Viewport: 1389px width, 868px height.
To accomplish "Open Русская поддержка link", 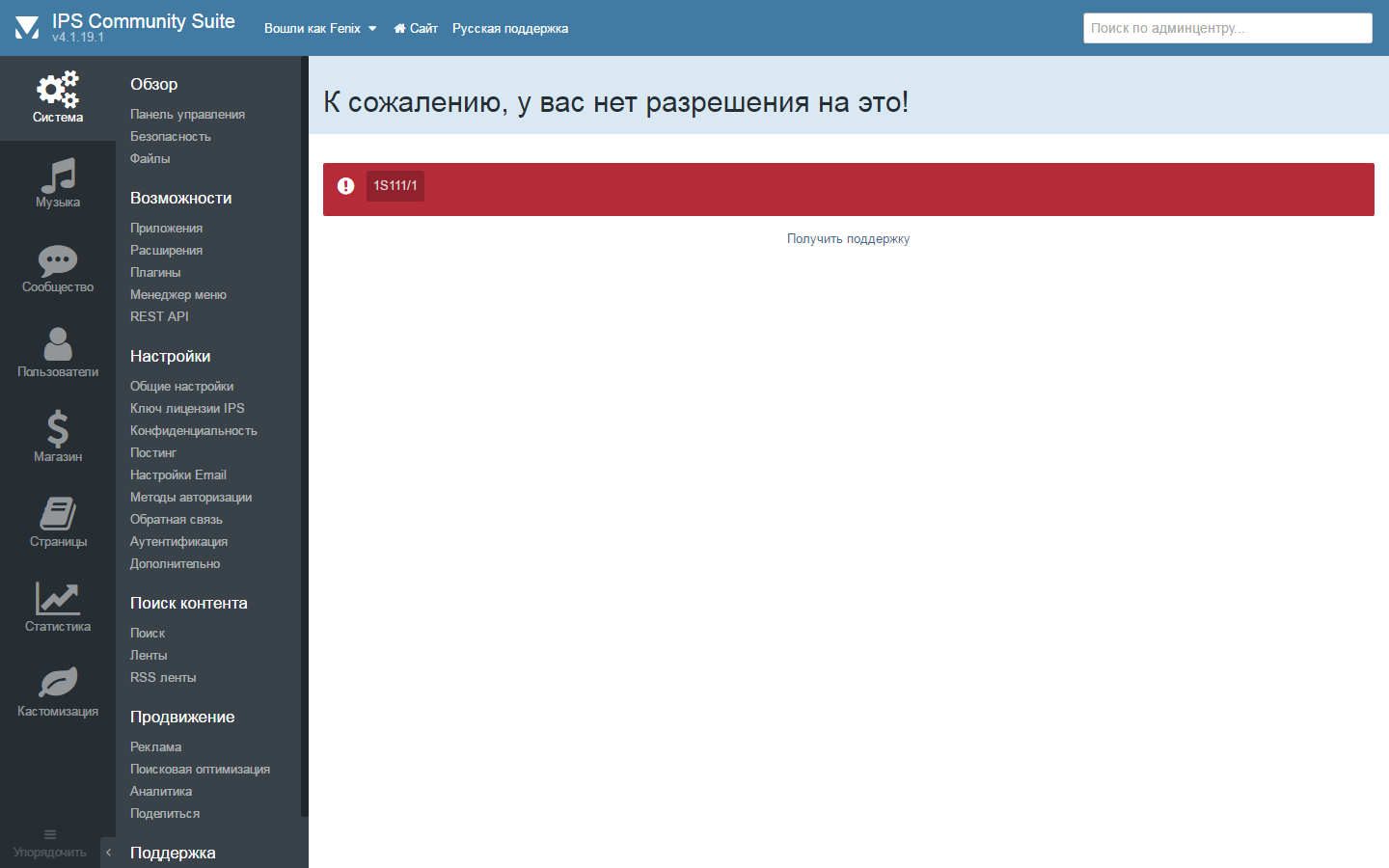I will pyautogui.click(x=510, y=28).
